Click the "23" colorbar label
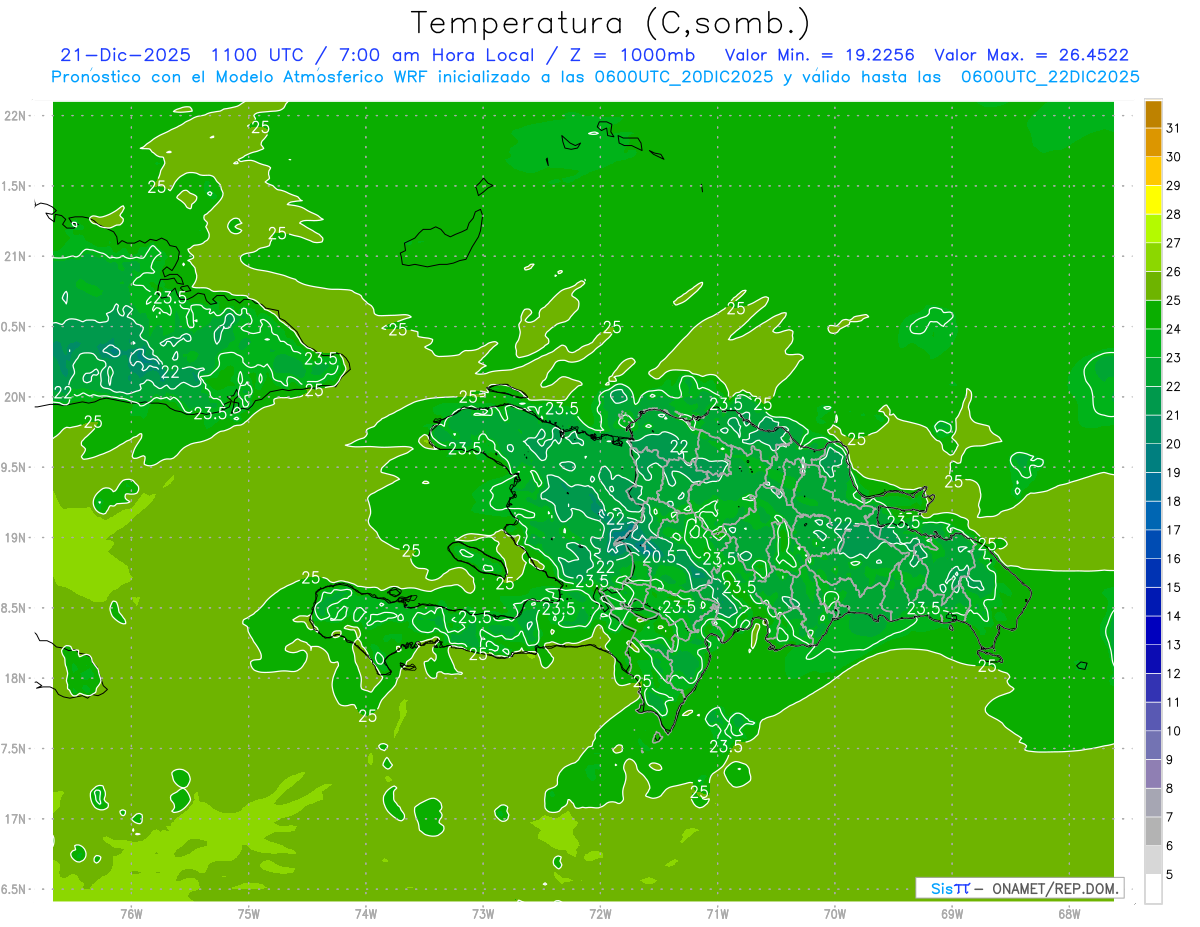The image size is (1200, 927). [x=1174, y=358]
